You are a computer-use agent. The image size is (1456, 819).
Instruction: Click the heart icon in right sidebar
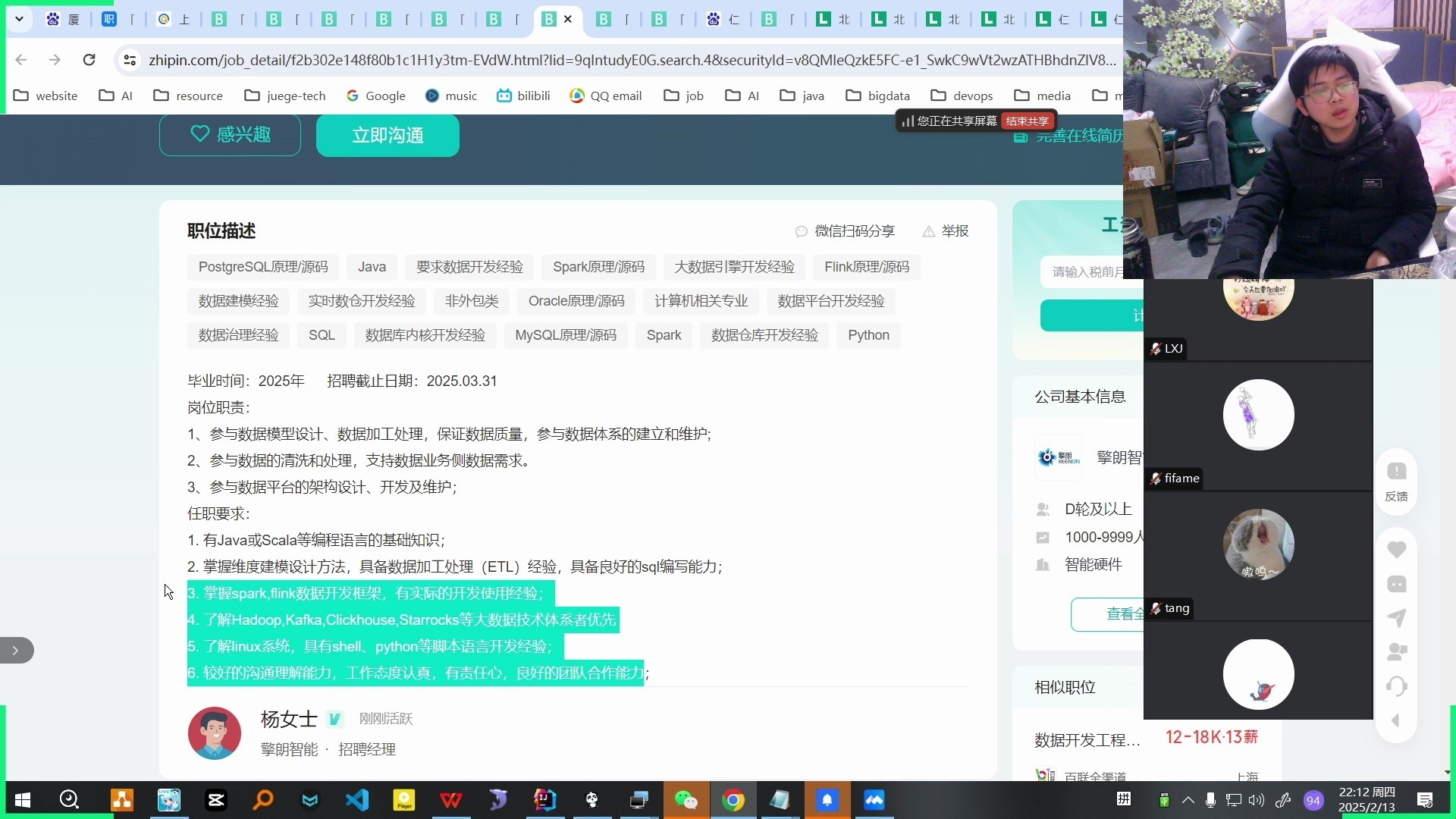pos(1397,549)
